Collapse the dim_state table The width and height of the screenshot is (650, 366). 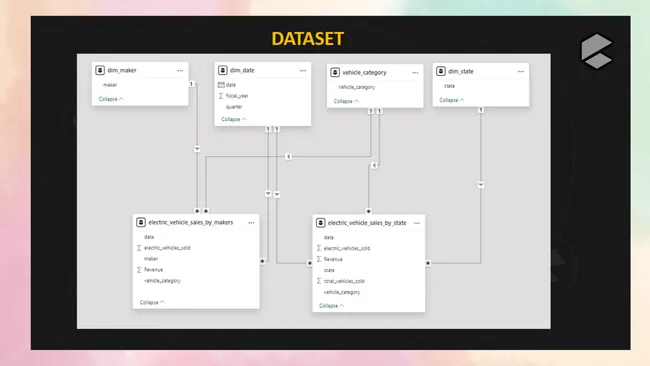(452, 100)
